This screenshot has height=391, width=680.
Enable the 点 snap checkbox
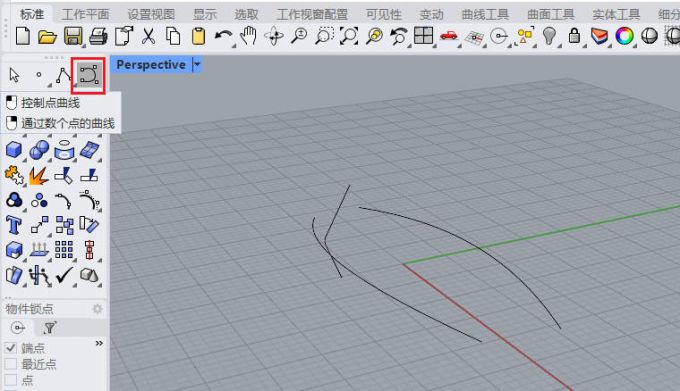coord(10,380)
